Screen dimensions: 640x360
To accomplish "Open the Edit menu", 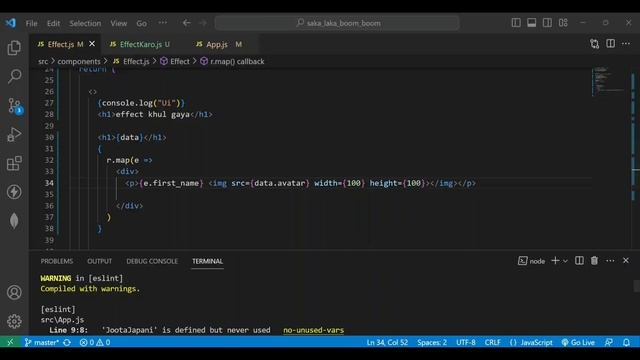I will pyautogui.click(x=53, y=23).
